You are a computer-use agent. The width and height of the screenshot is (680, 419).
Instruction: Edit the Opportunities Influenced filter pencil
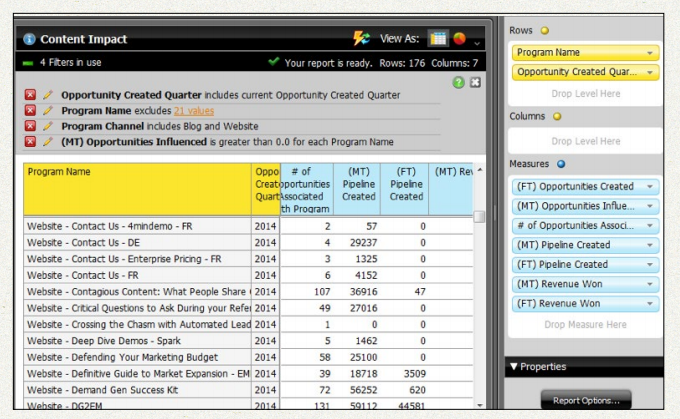pos(47,142)
